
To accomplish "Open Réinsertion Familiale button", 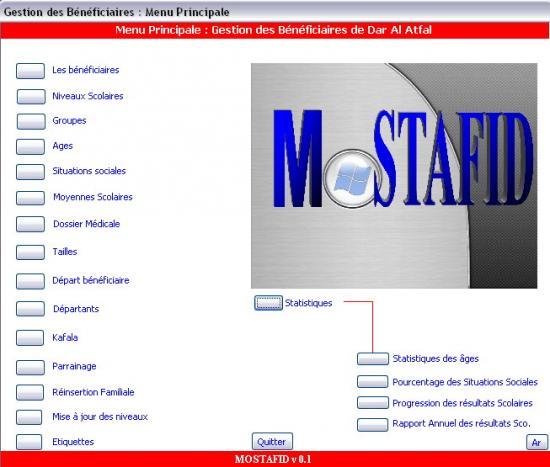I will 30,392.
